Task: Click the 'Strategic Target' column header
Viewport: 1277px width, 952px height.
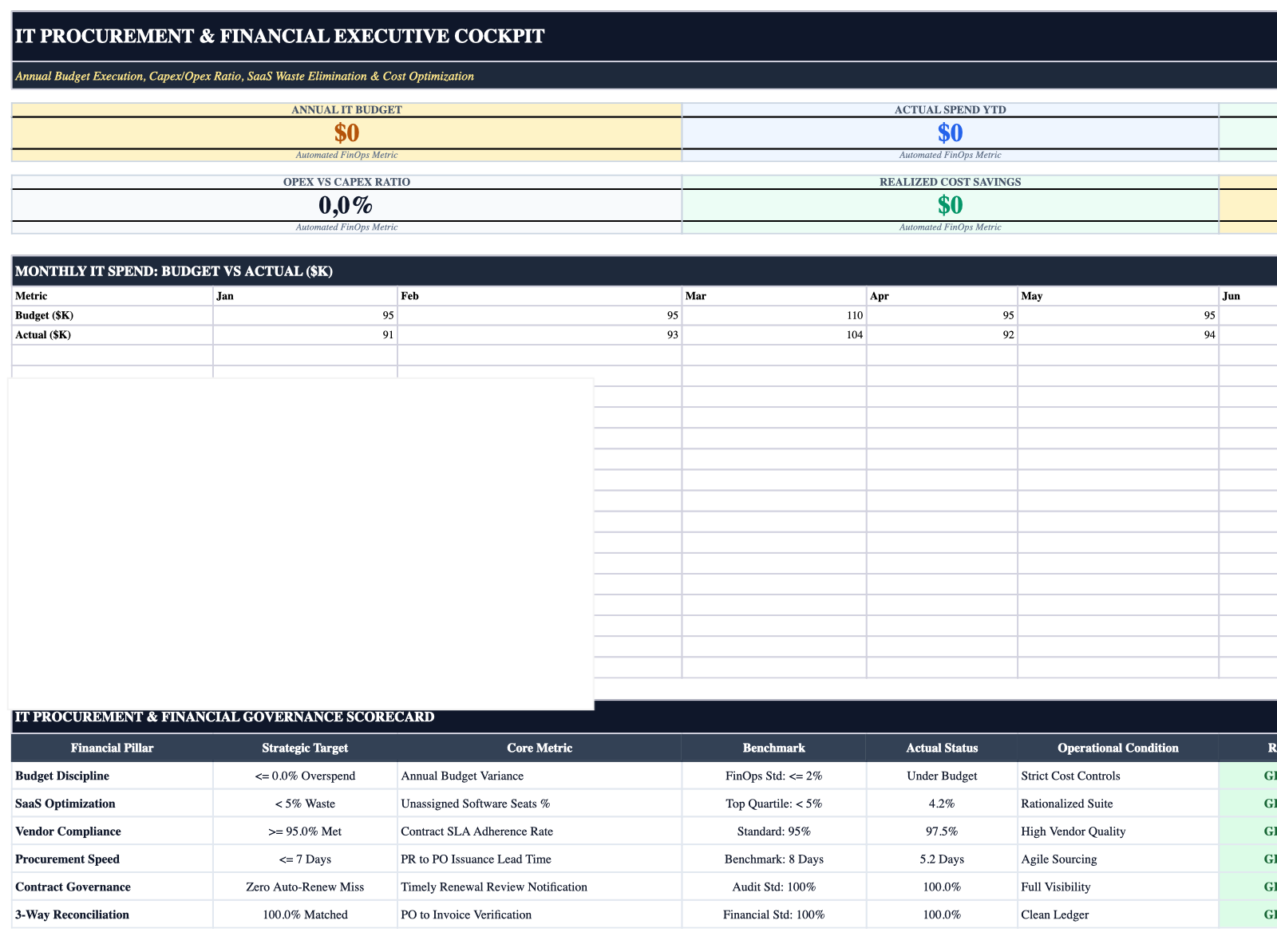Action: click(x=305, y=749)
